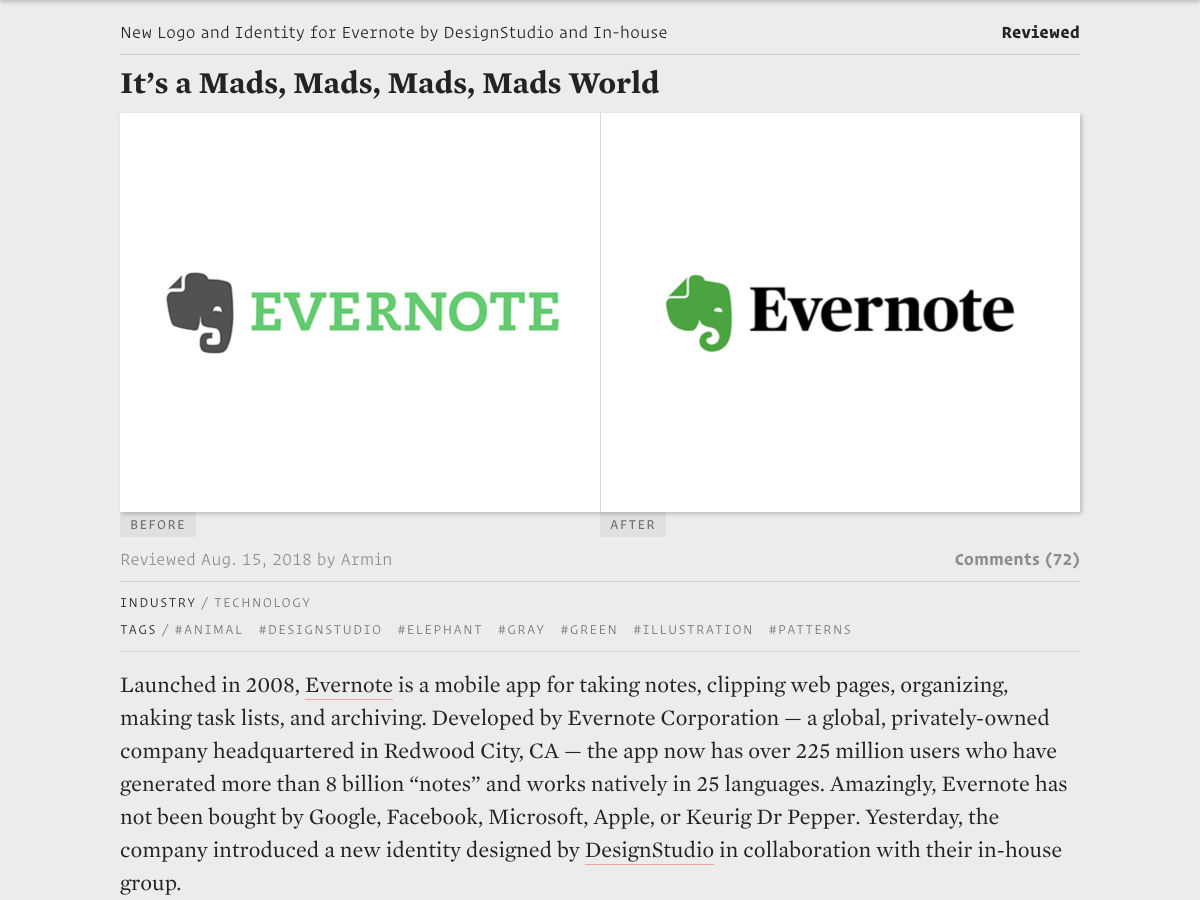This screenshot has height=900, width=1200.
Task: Click the Reviewed label in the header
Action: pos(1040,32)
